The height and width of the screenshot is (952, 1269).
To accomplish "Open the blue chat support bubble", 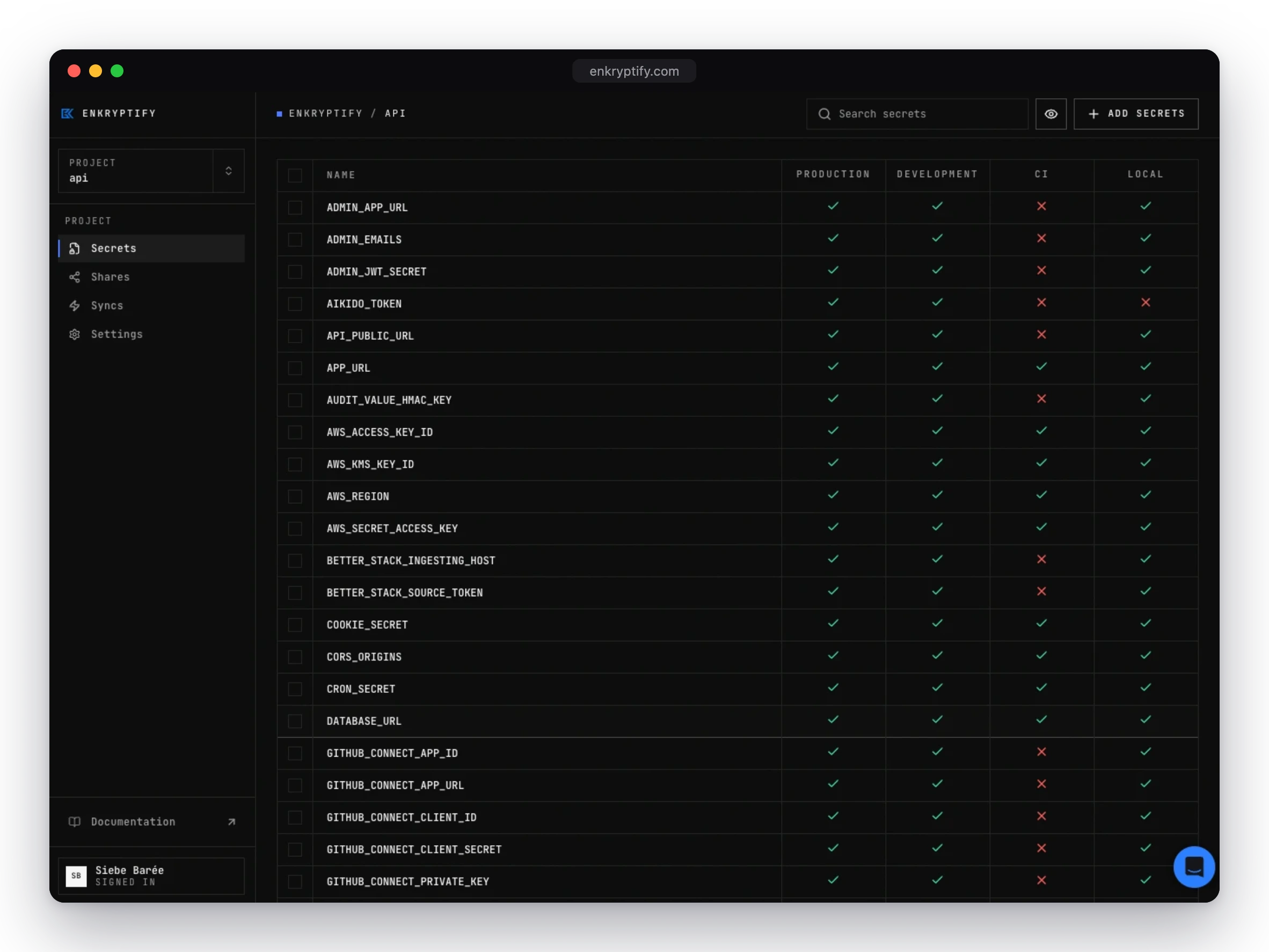I will pos(1194,867).
